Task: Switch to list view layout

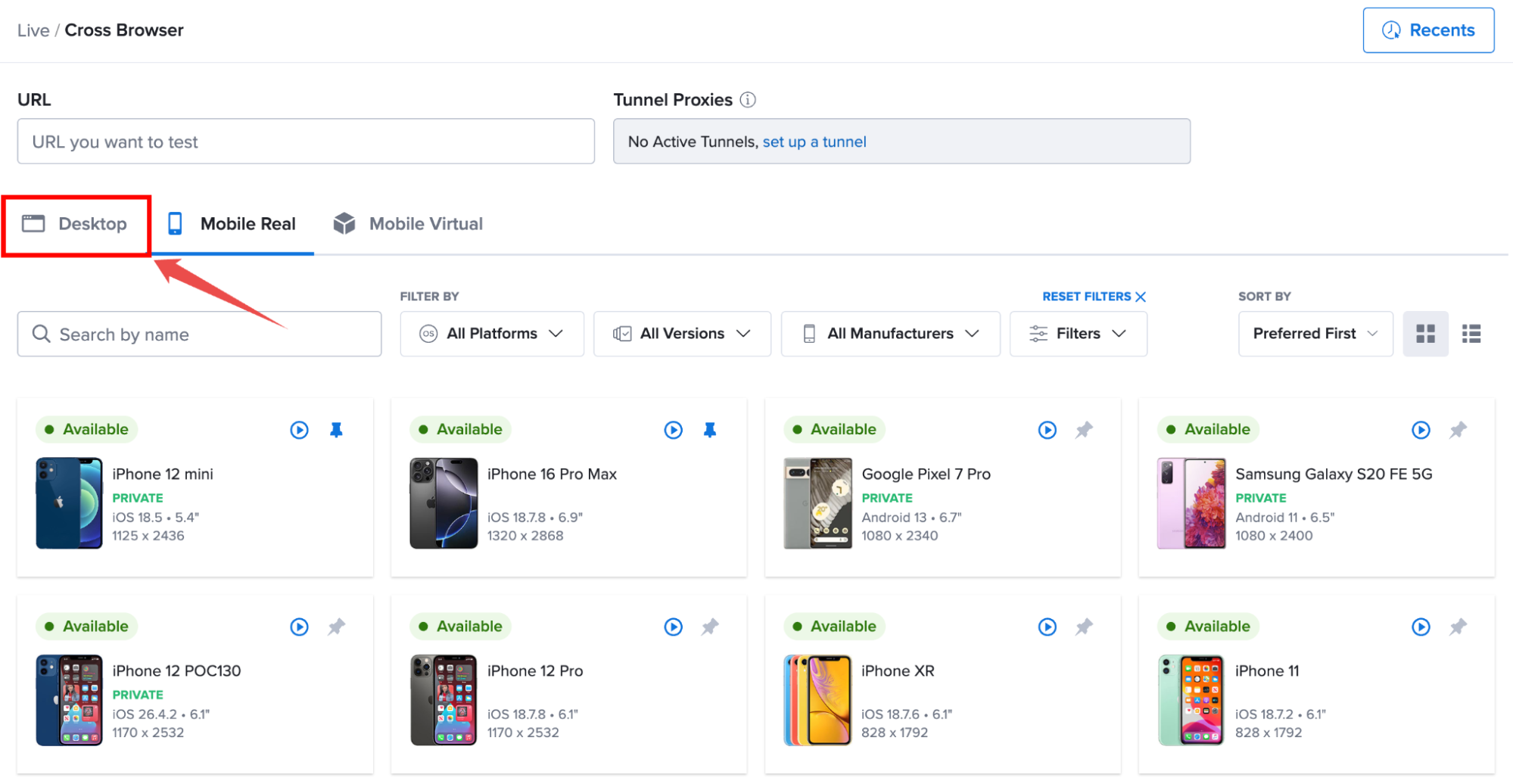Action: (1471, 334)
